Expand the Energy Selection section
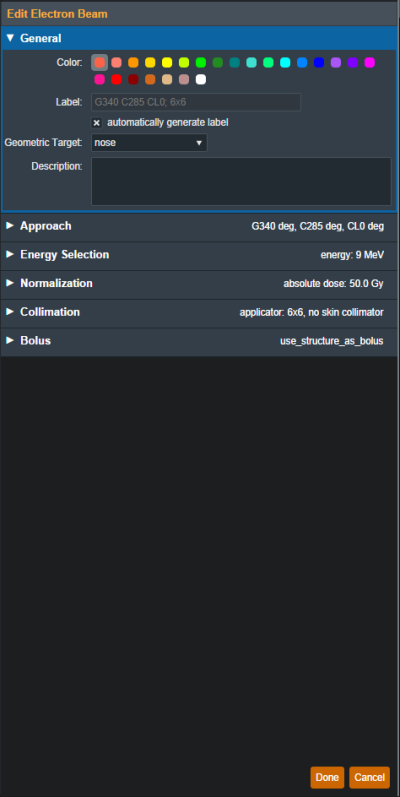The height and width of the screenshot is (797, 400). (199, 255)
